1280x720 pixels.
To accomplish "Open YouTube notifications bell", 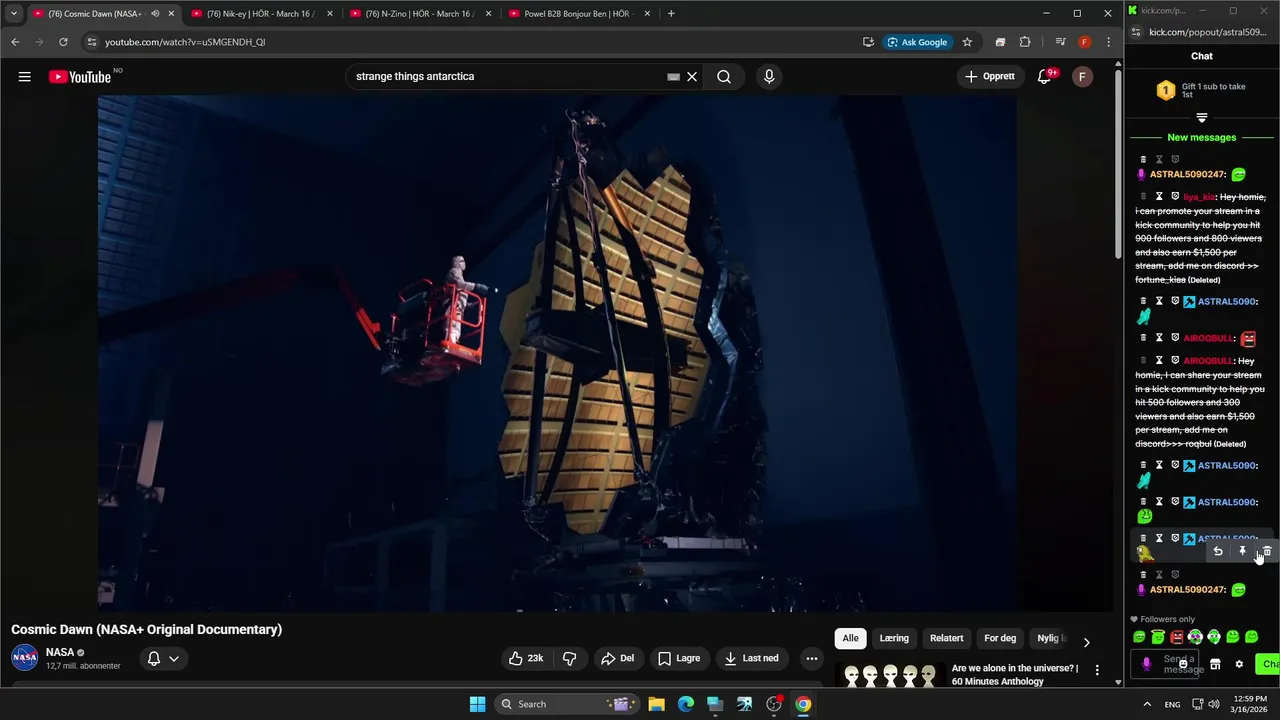I will pos(1044,77).
